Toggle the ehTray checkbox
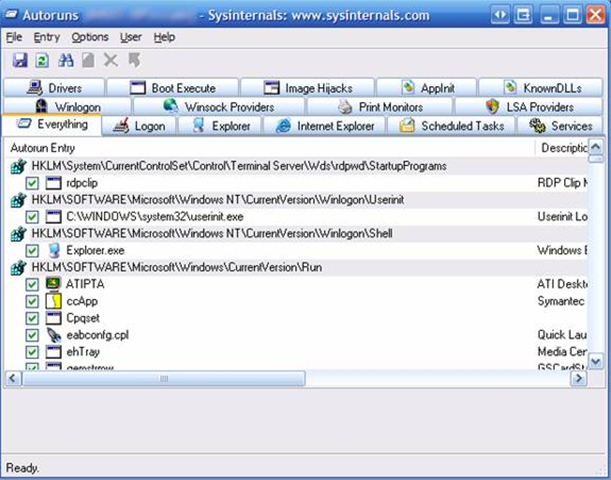This screenshot has height=480, width=611. click(33, 352)
